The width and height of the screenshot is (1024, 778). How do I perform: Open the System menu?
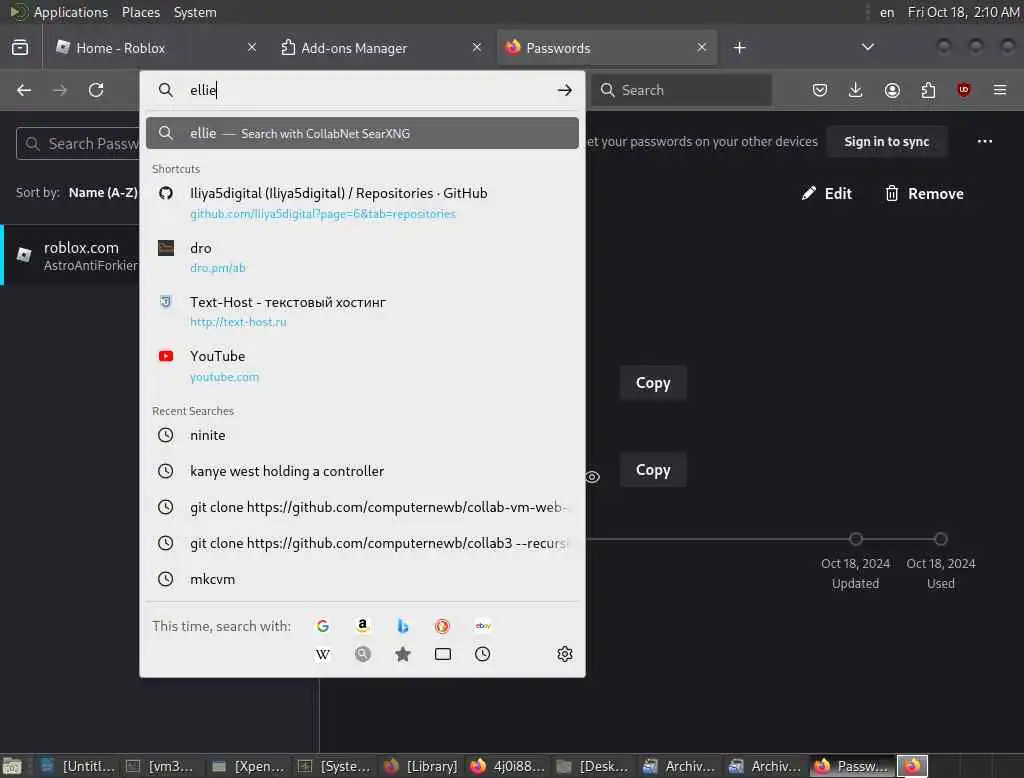tap(195, 12)
